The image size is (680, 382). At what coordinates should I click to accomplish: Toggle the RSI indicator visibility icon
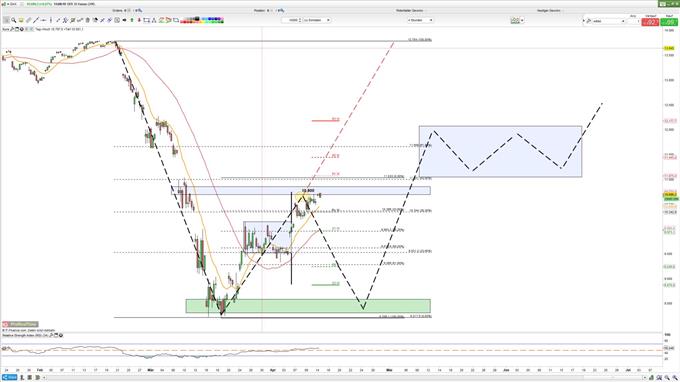pos(61,335)
